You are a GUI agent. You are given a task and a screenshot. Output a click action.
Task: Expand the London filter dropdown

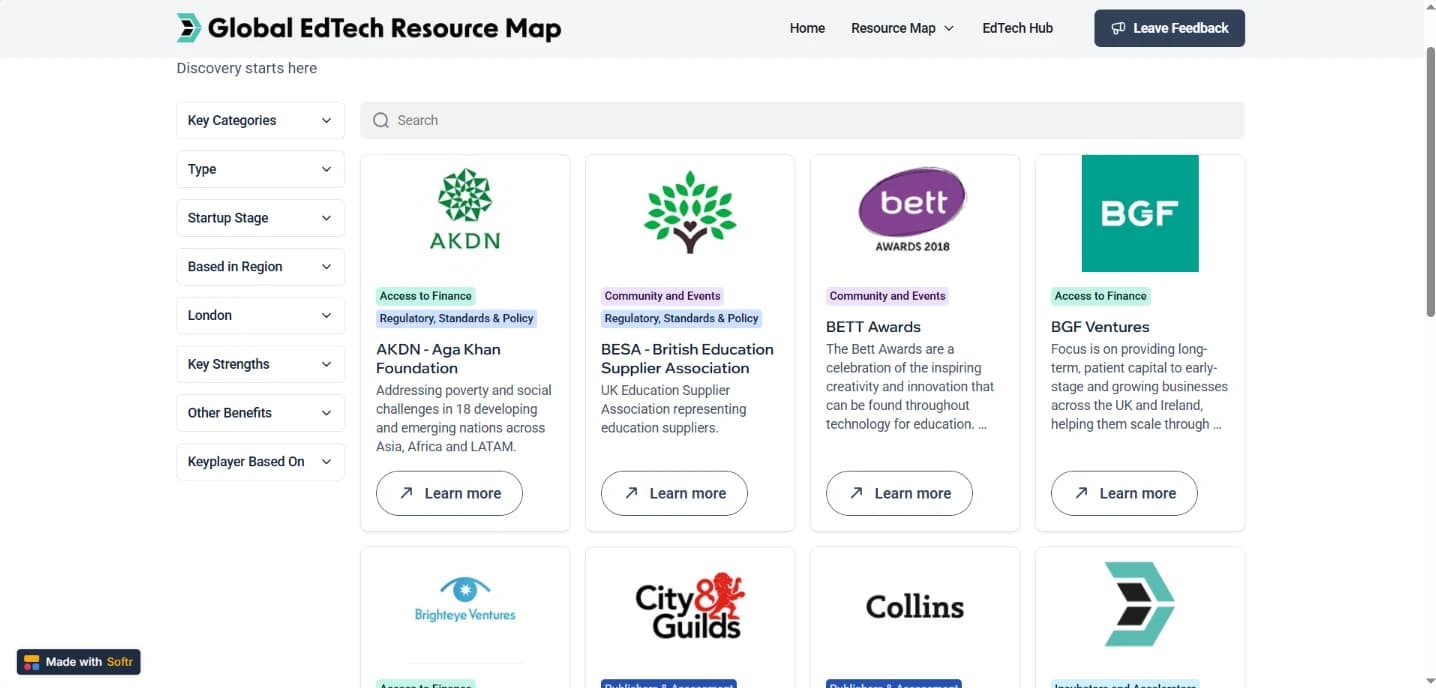(261, 315)
